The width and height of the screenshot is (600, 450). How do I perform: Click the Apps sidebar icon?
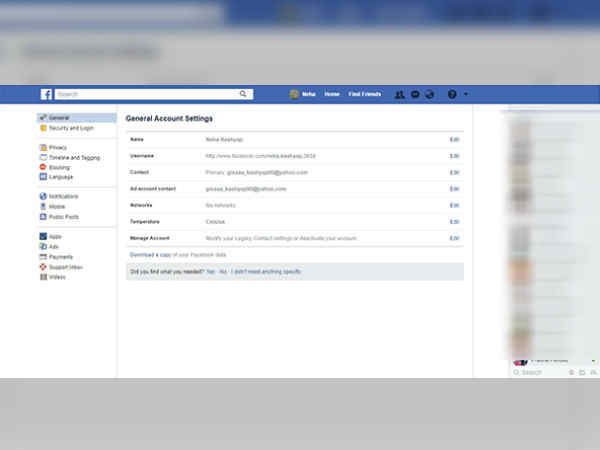[43, 236]
